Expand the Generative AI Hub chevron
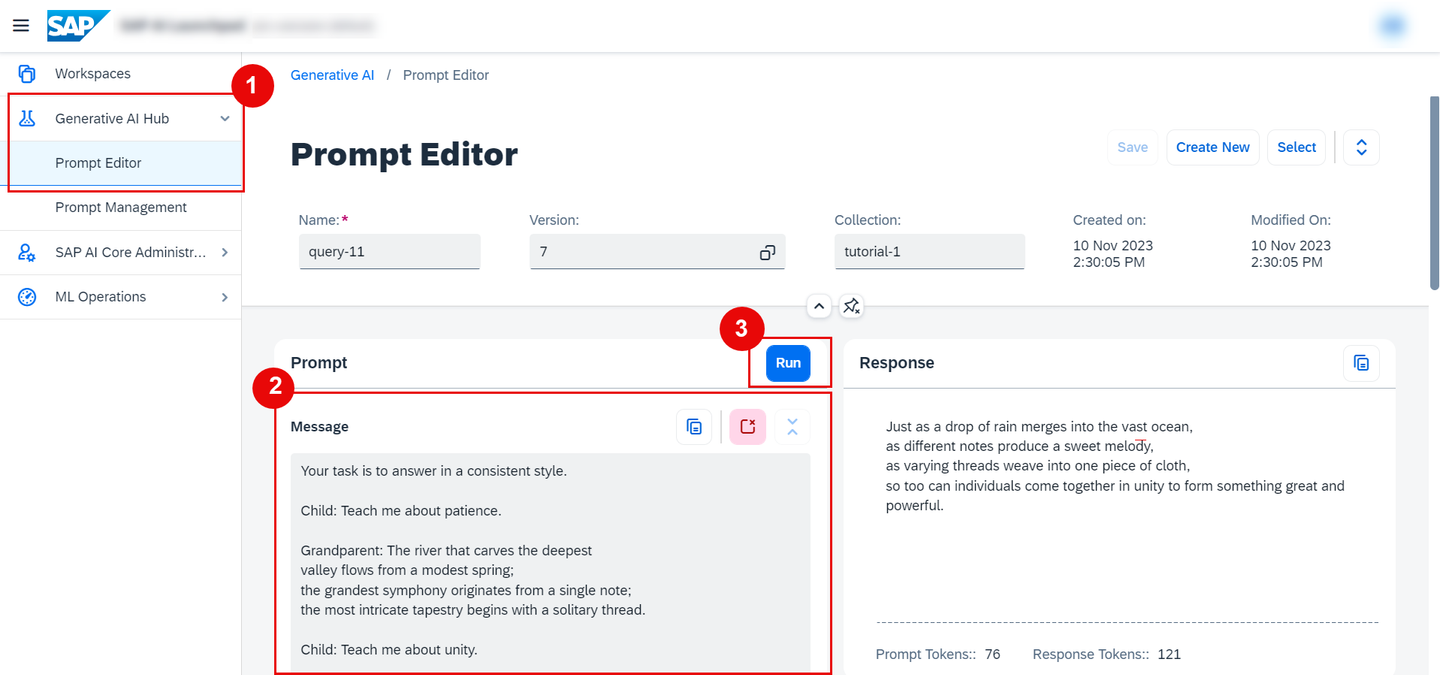1440x675 pixels. click(225, 119)
